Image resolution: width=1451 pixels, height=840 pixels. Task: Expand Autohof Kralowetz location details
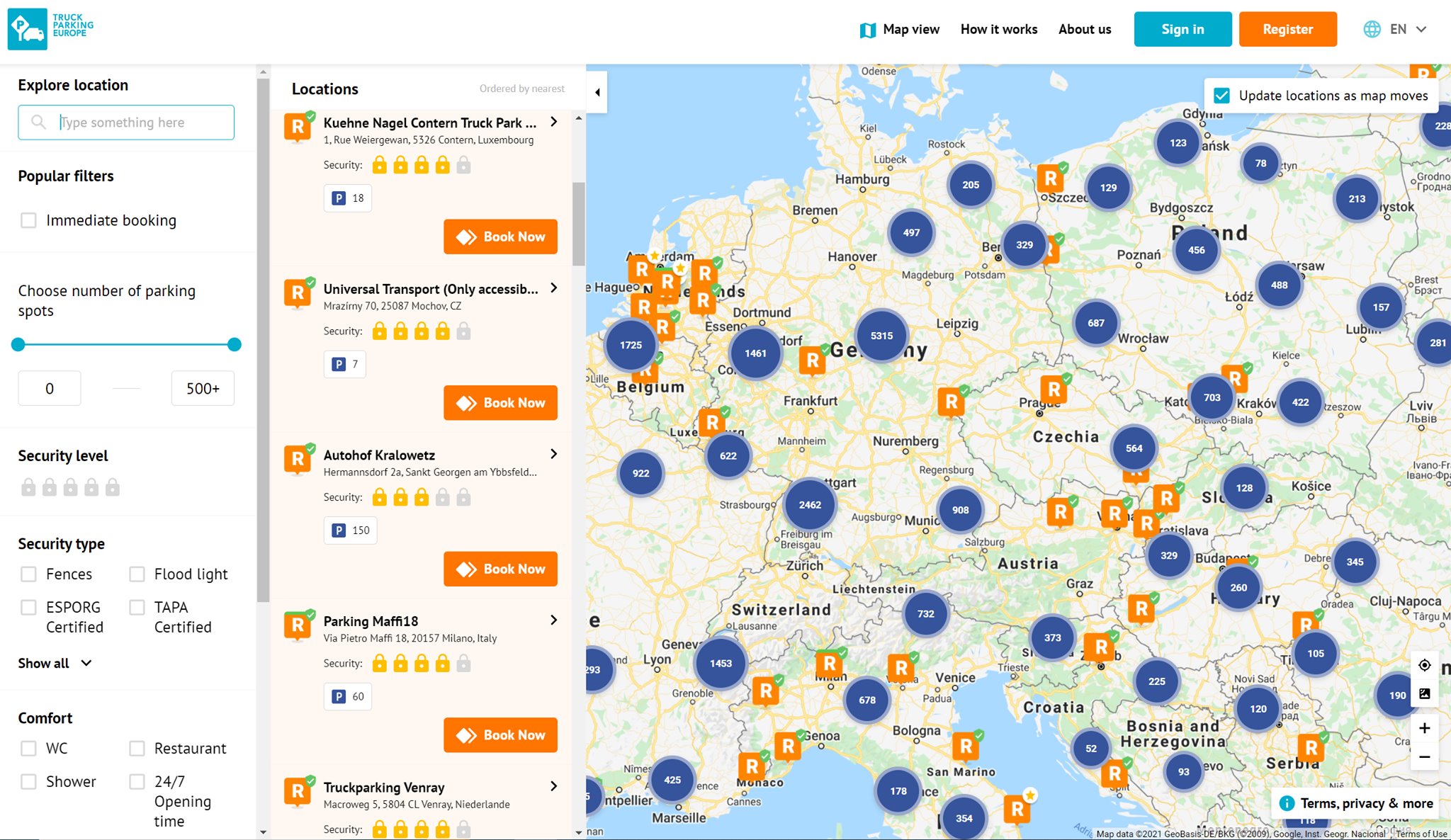pyautogui.click(x=553, y=454)
